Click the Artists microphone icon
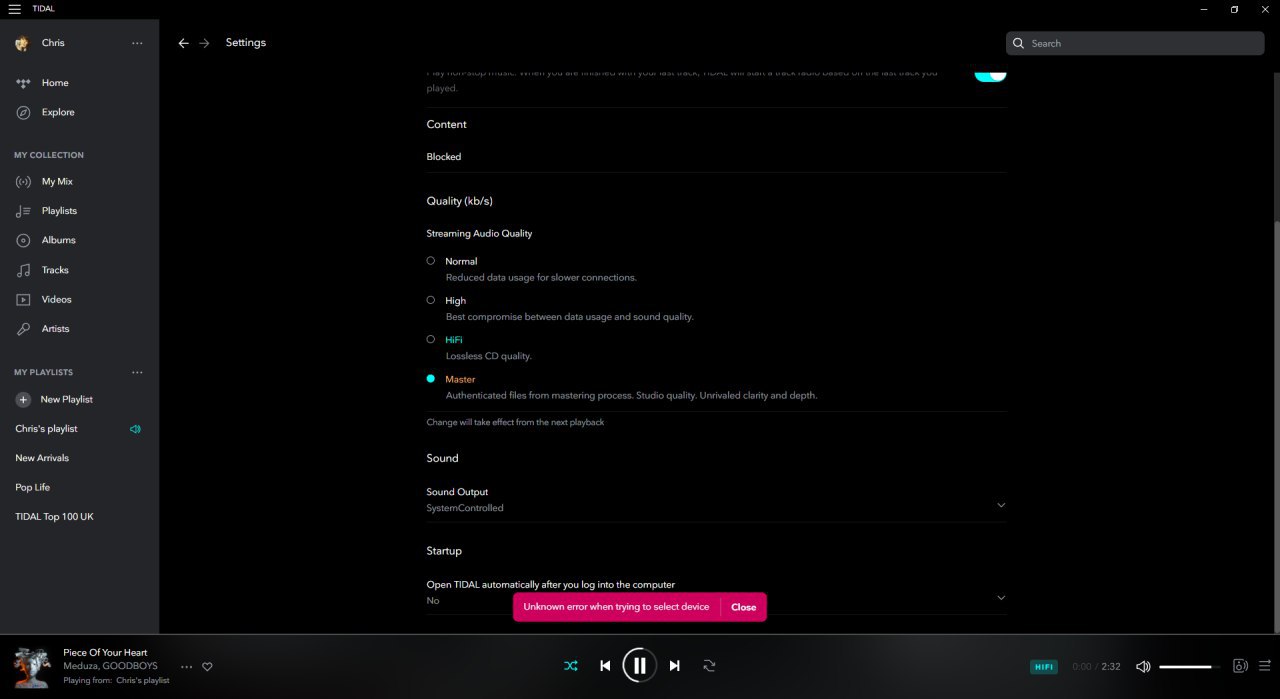This screenshot has height=699, width=1280. coord(23,329)
